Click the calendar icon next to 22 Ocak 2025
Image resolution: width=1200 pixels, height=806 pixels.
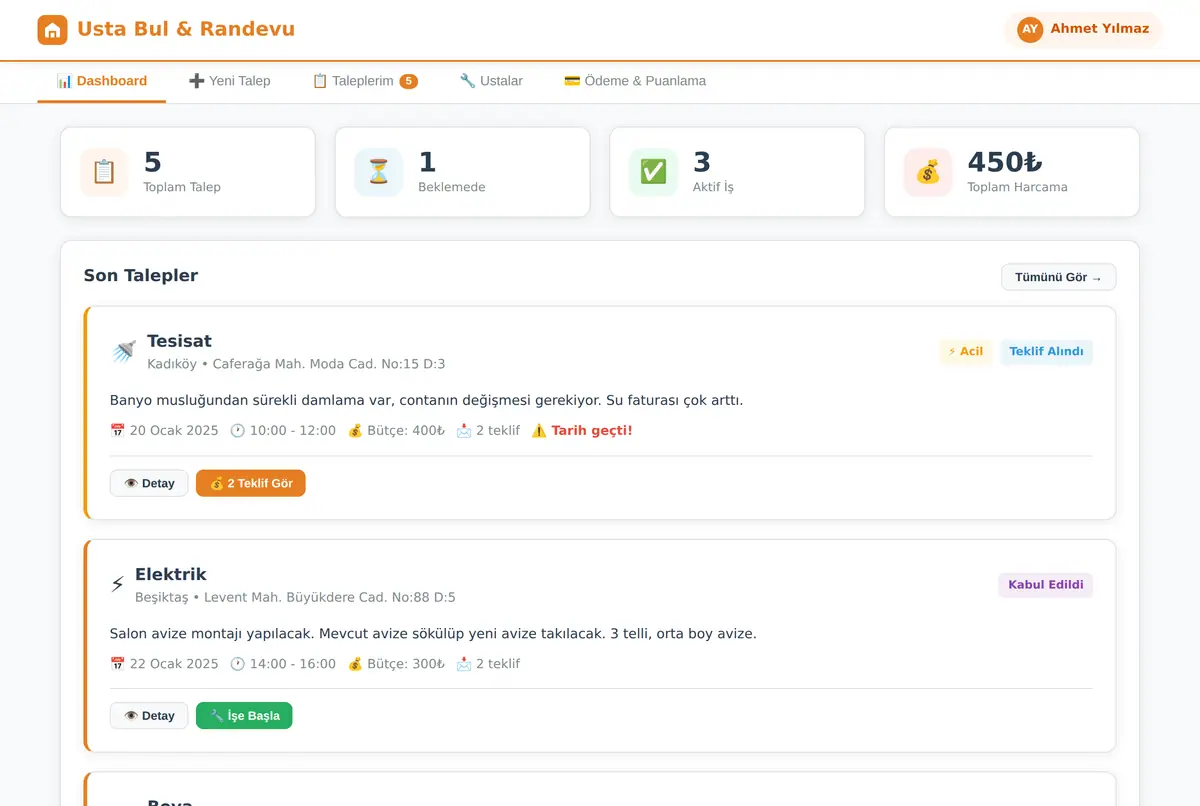coord(117,664)
